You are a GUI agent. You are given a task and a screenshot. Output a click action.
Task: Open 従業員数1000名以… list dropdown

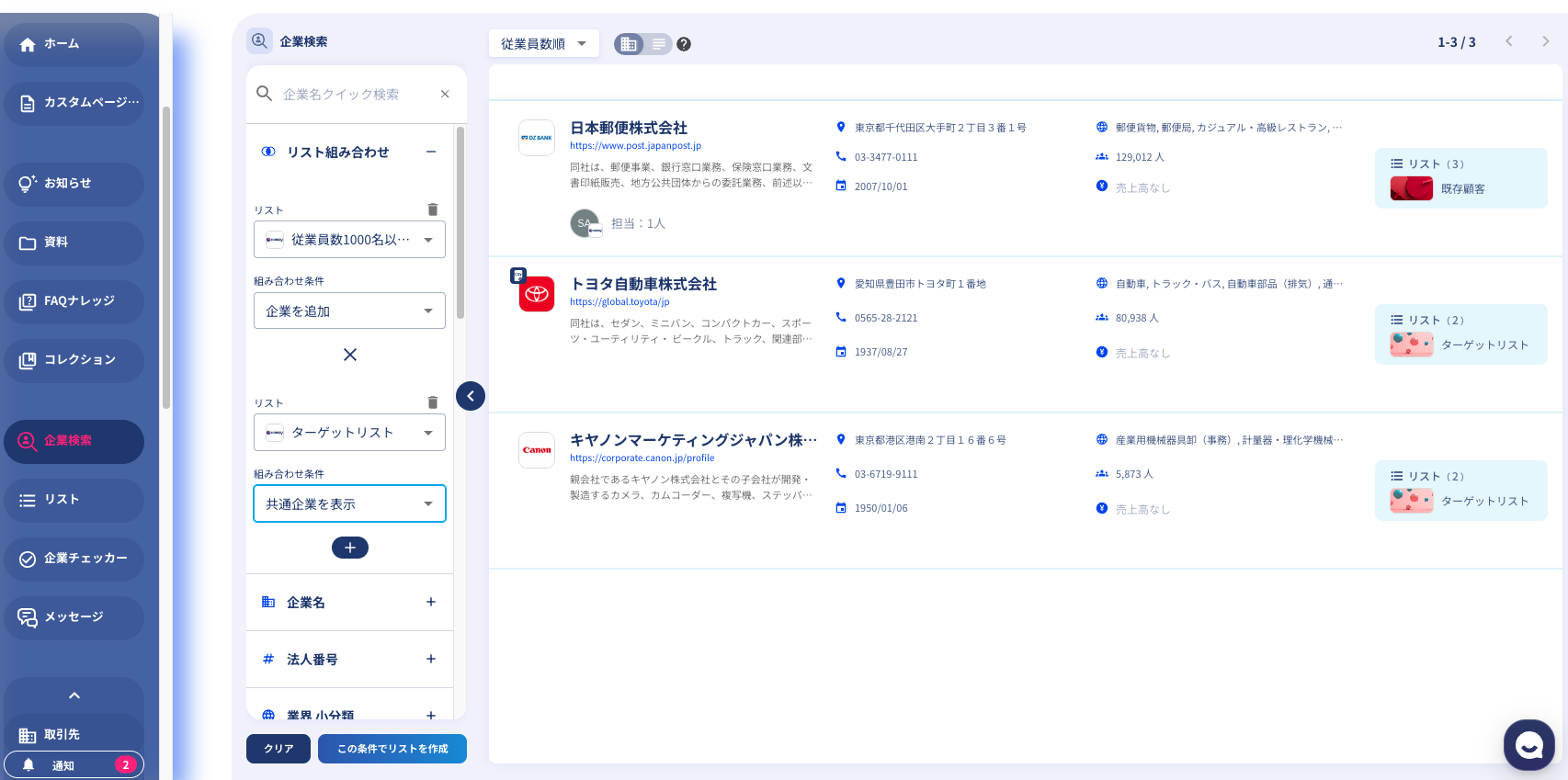coord(349,240)
